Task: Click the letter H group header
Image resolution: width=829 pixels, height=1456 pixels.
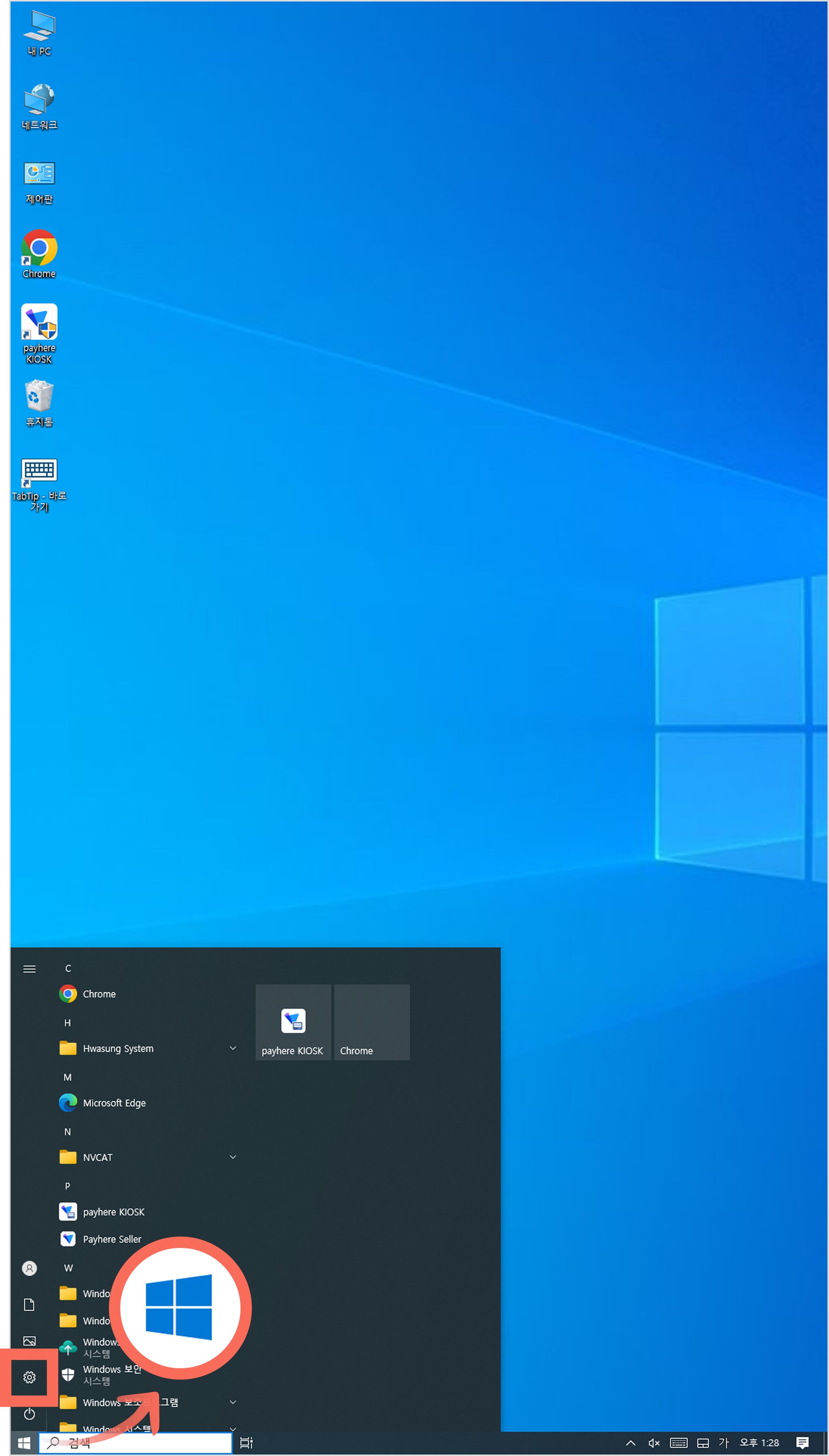Action: [68, 1023]
